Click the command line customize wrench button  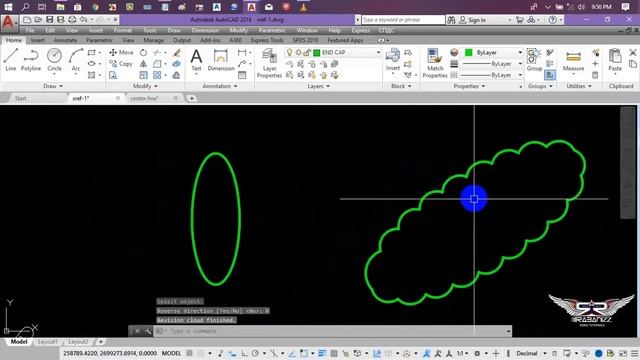pos(147,331)
